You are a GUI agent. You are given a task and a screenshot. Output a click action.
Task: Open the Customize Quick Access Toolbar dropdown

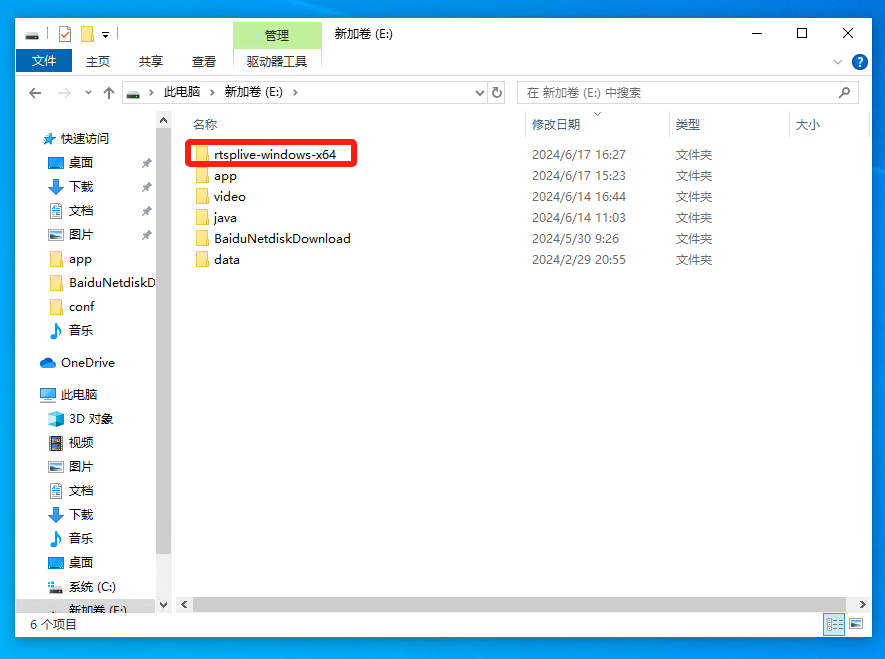point(106,35)
